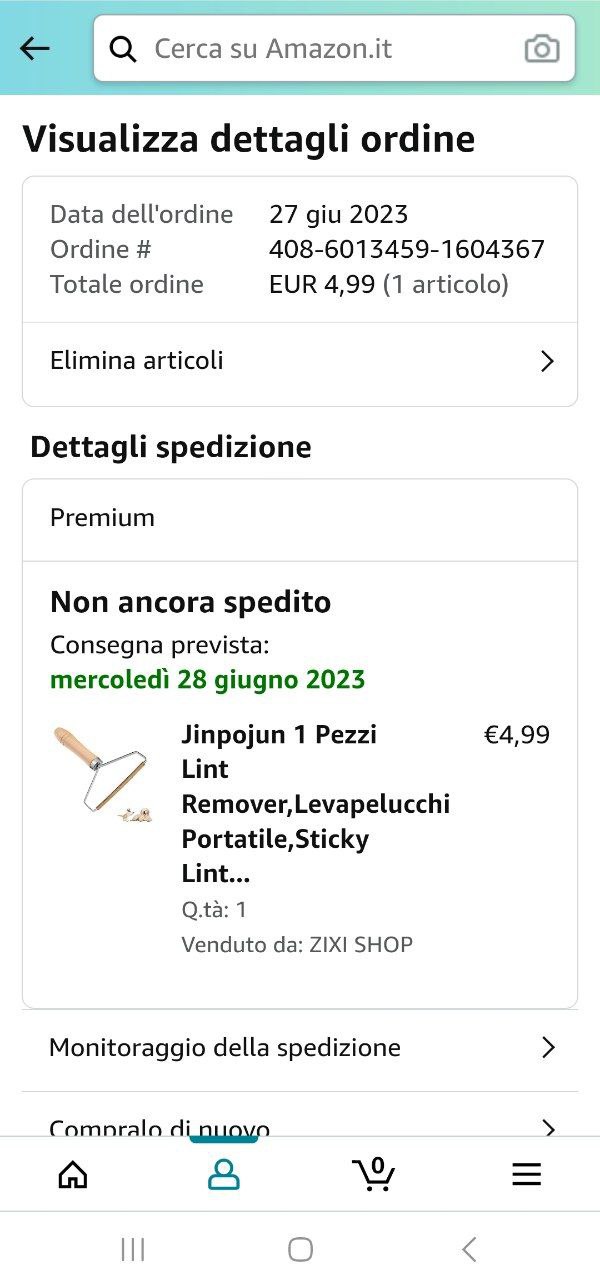Go to Amazon home tab
Screen dimensions: 600x1280
pos(73,1174)
